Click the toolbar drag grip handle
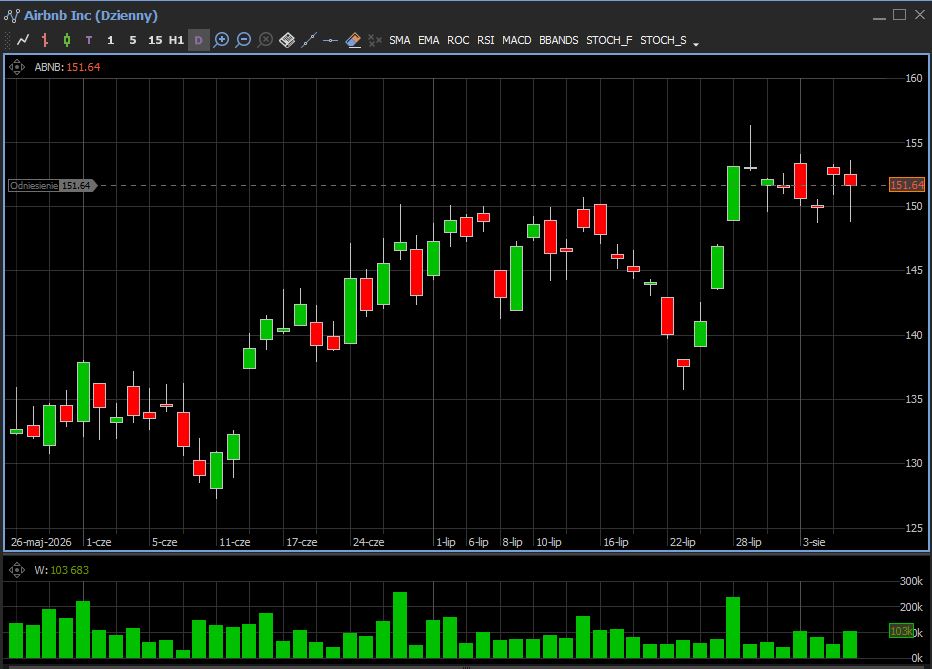 click(x=8, y=40)
